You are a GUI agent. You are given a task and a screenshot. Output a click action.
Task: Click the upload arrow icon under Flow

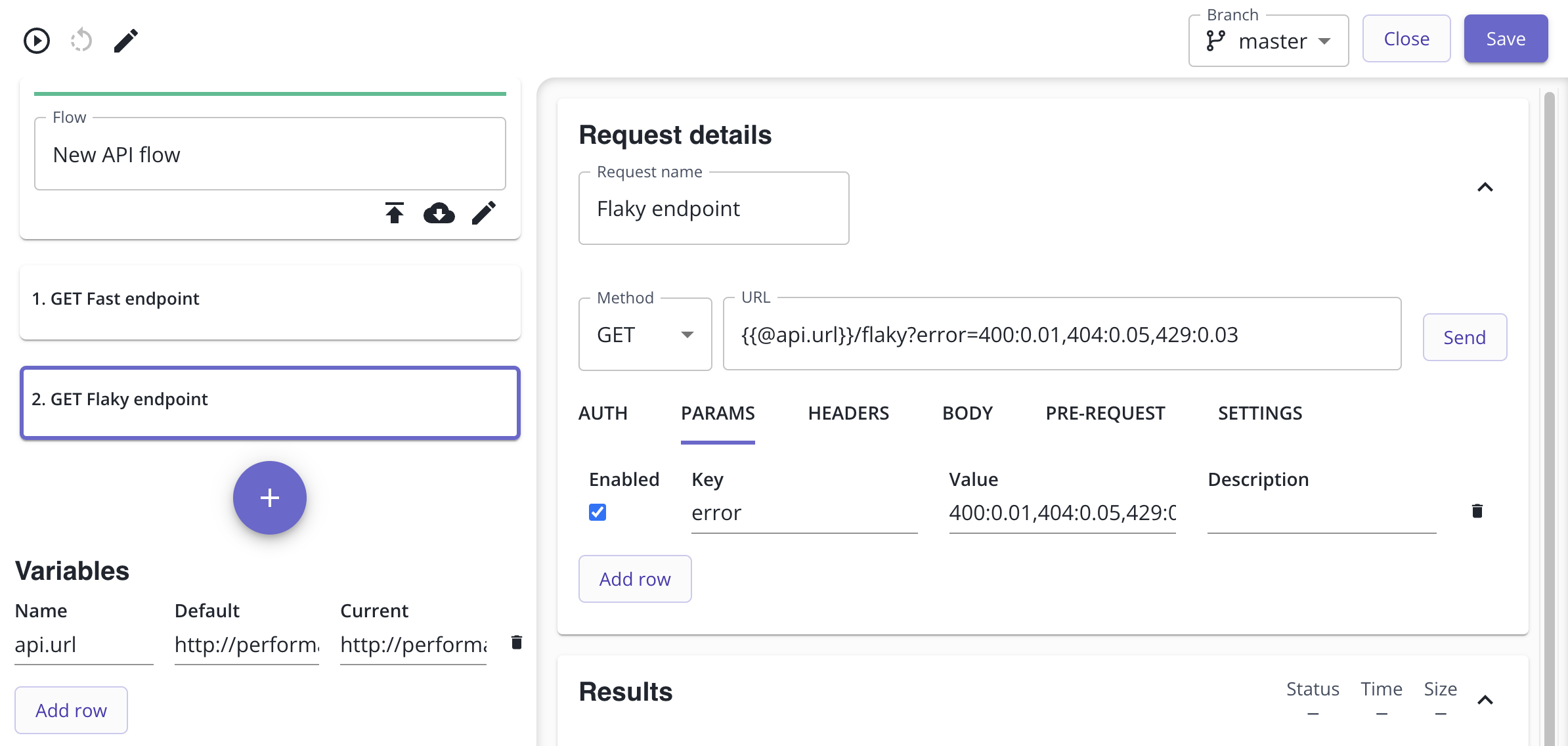[x=395, y=213]
